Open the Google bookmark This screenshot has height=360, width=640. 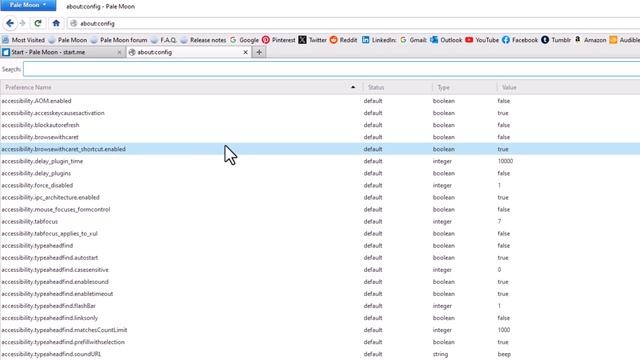pos(244,40)
